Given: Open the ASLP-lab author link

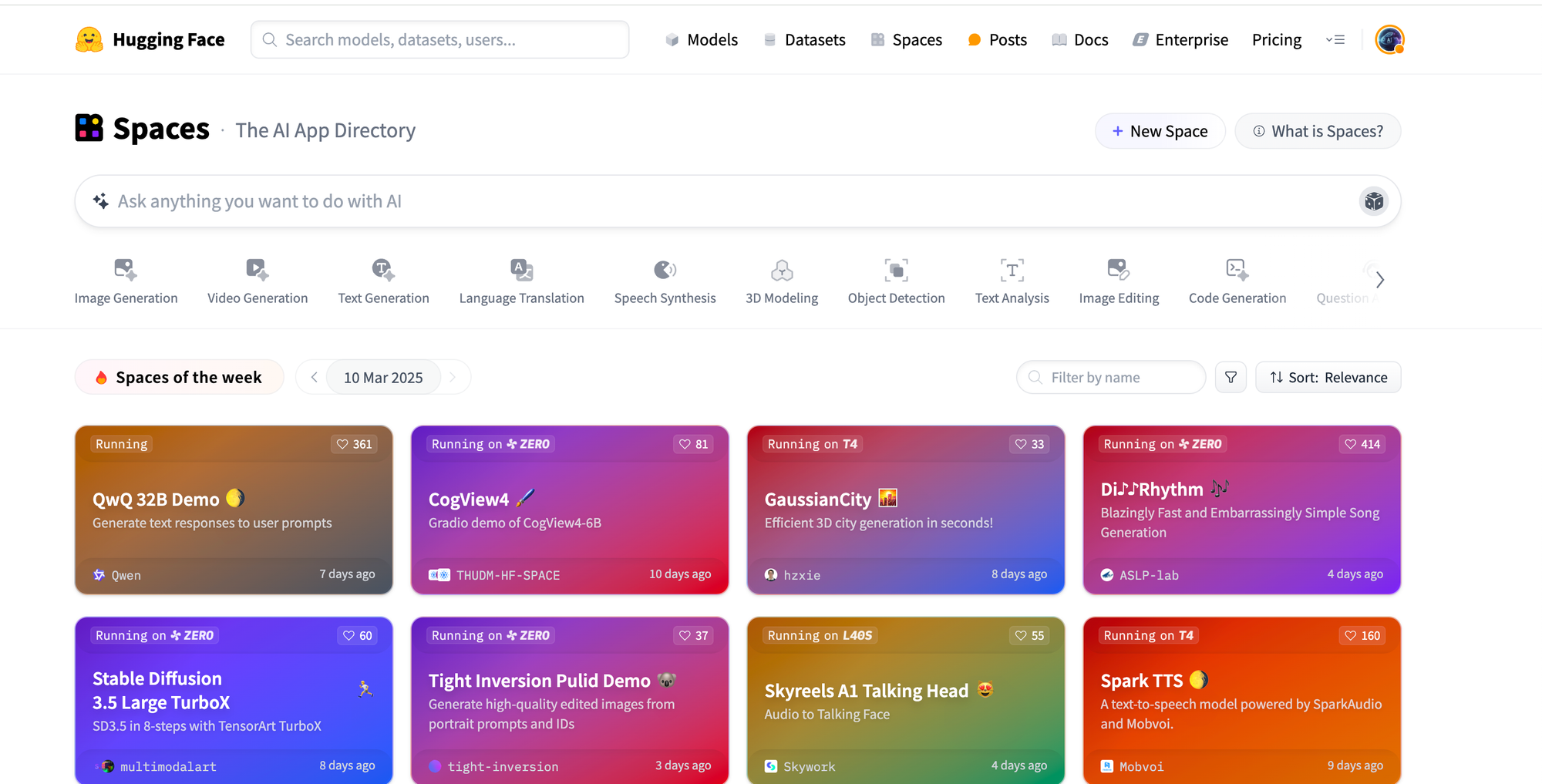Looking at the screenshot, I should tap(1140, 575).
